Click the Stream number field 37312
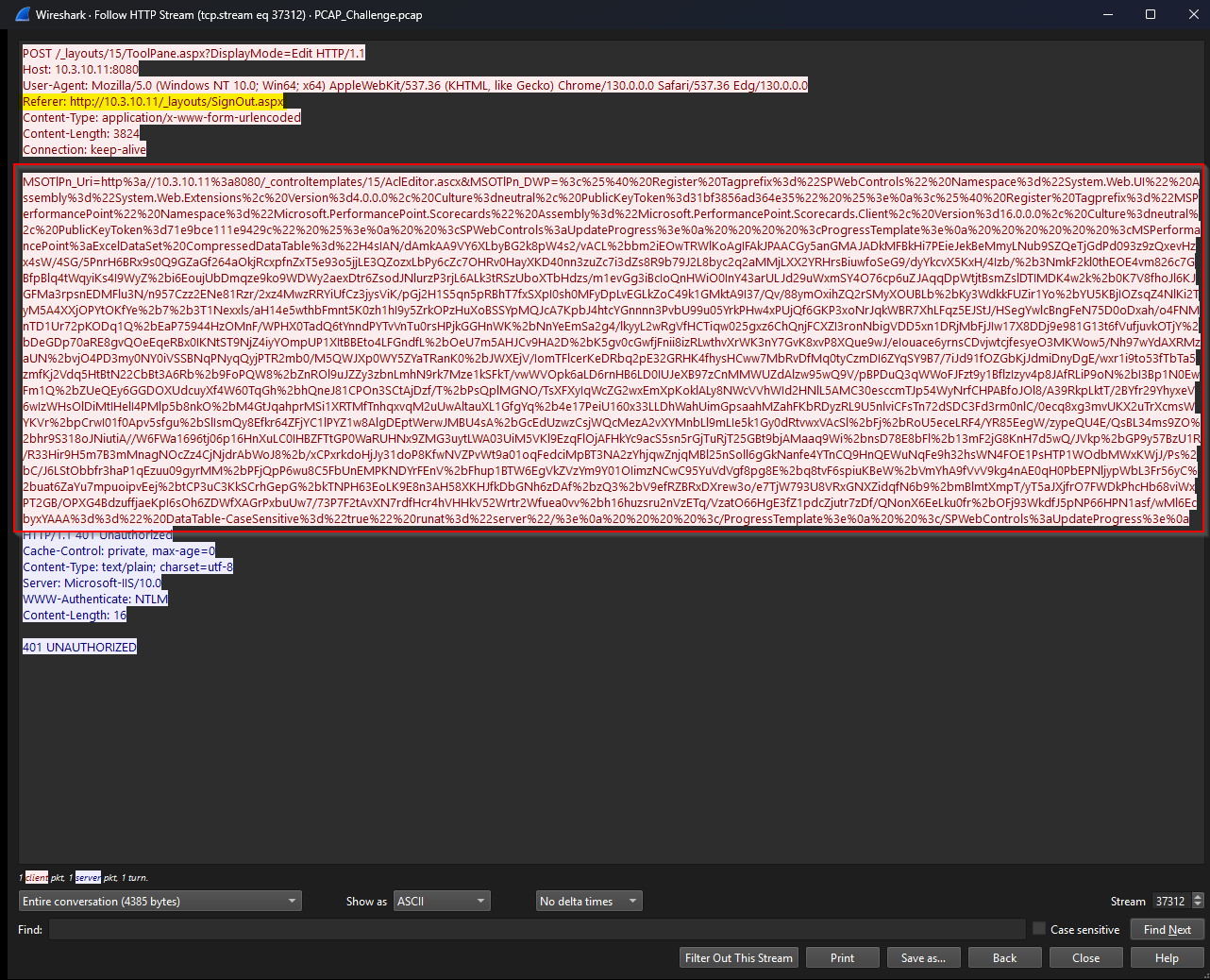The width and height of the screenshot is (1210, 980). click(x=1169, y=902)
